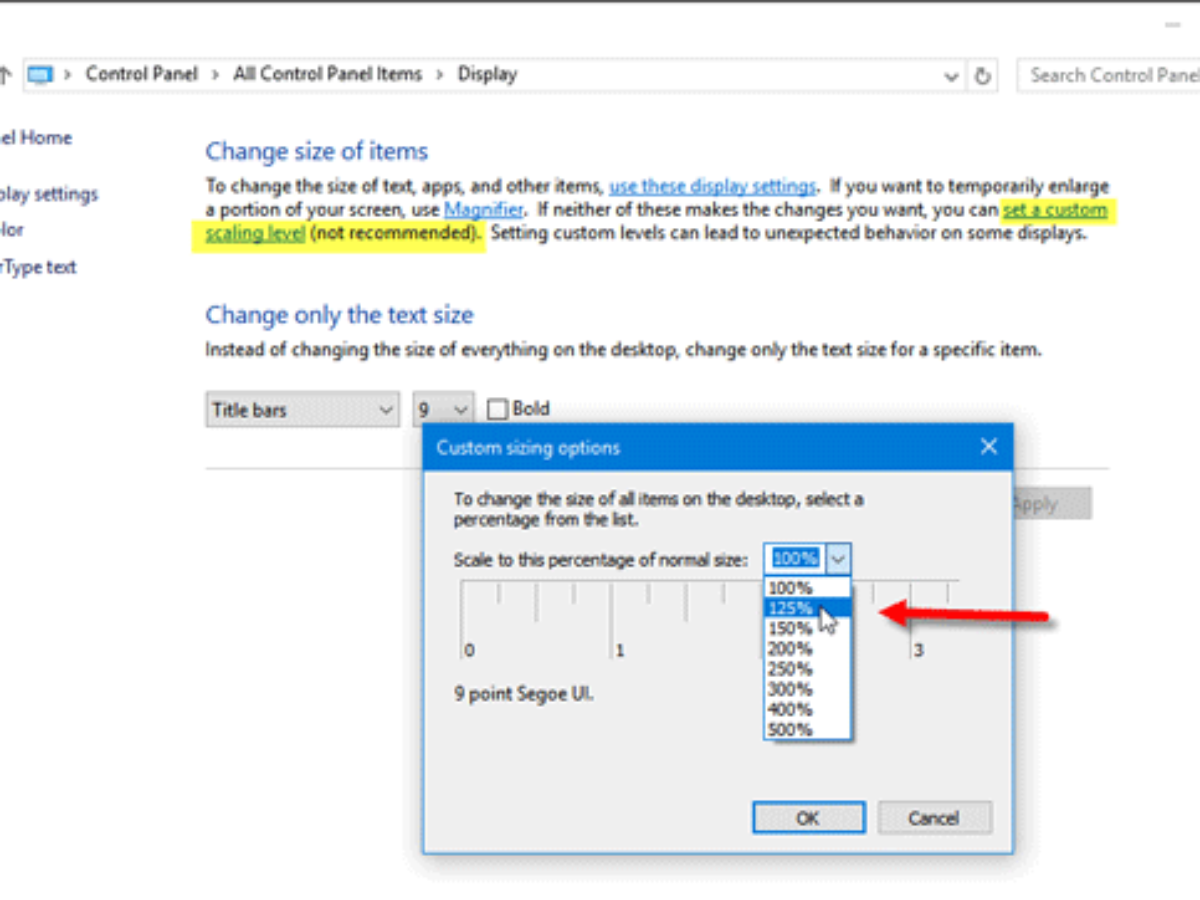Click the monitor icon in address bar
The width and height of the screenshot is (1200, 900).
click(40, 75)
